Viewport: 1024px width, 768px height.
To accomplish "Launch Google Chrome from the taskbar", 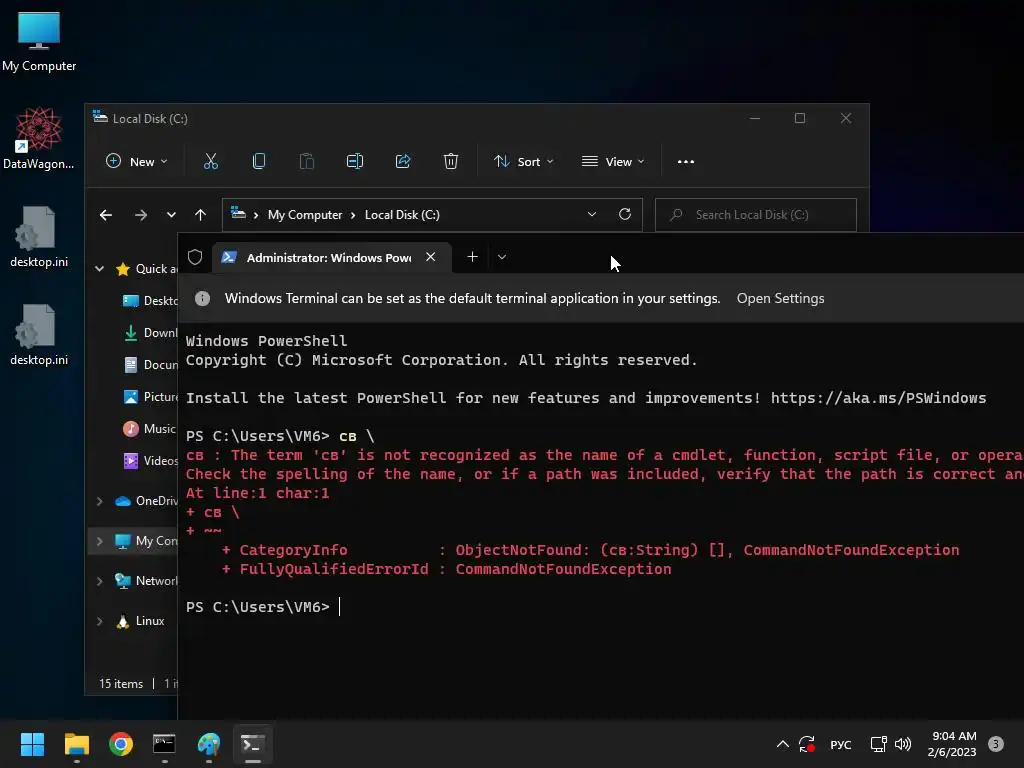I will click(121, 744).
